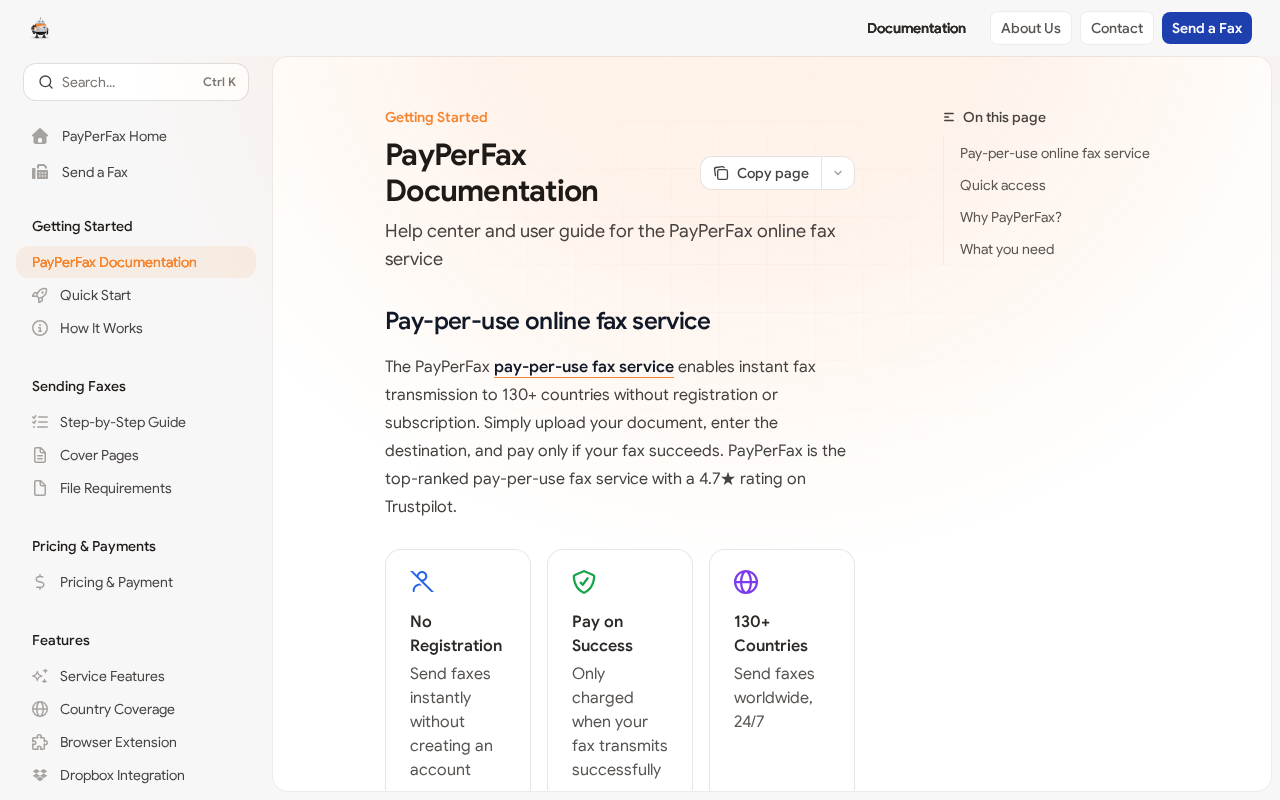Screen dimensions: 1280x800
Task: Click the PayPerFax Documentation page title
Action: tap(492, 173)
